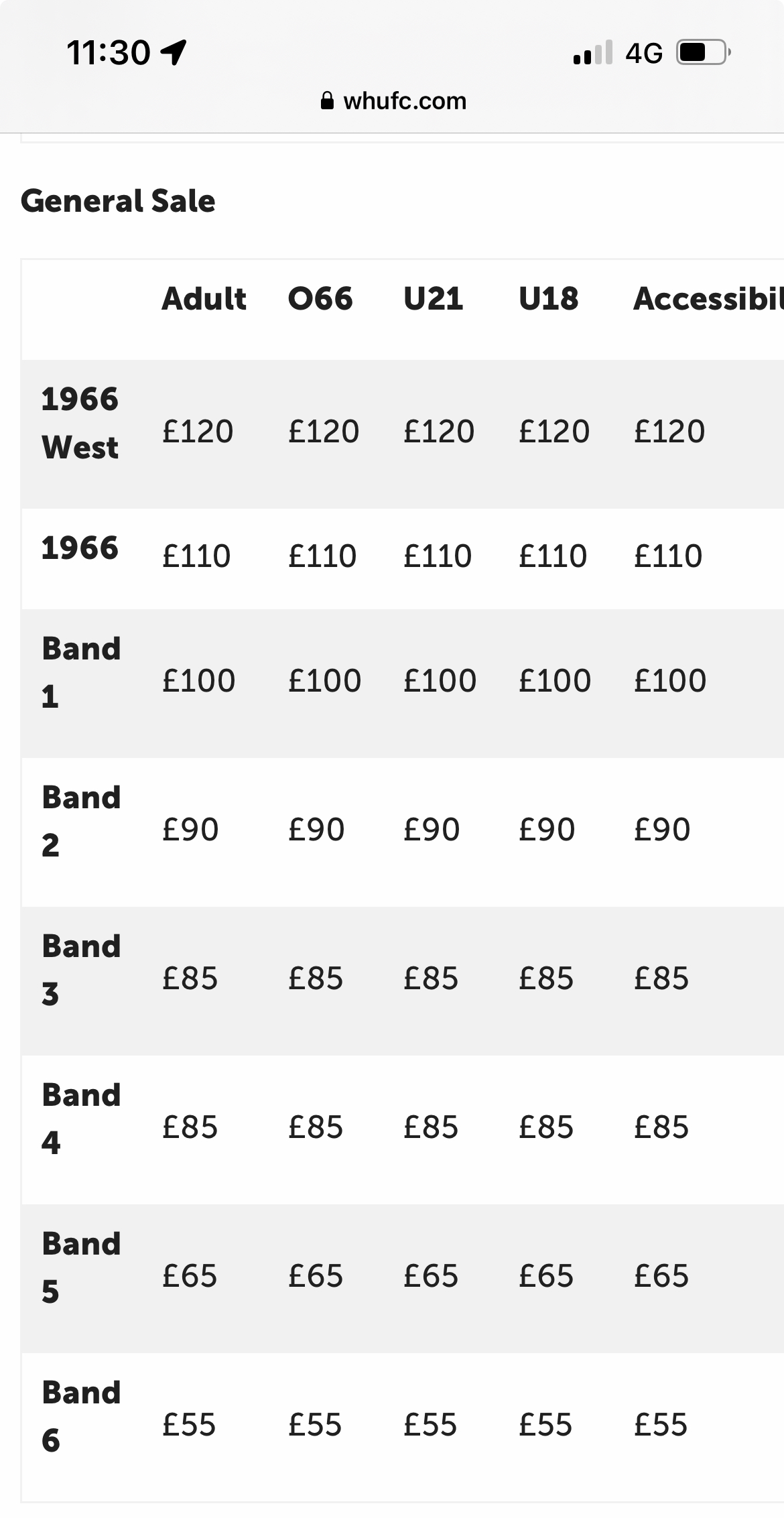784x1518 pixels.
Task: Click the General Sale heading
Action: pyautogui.click(x=118, y=201)
